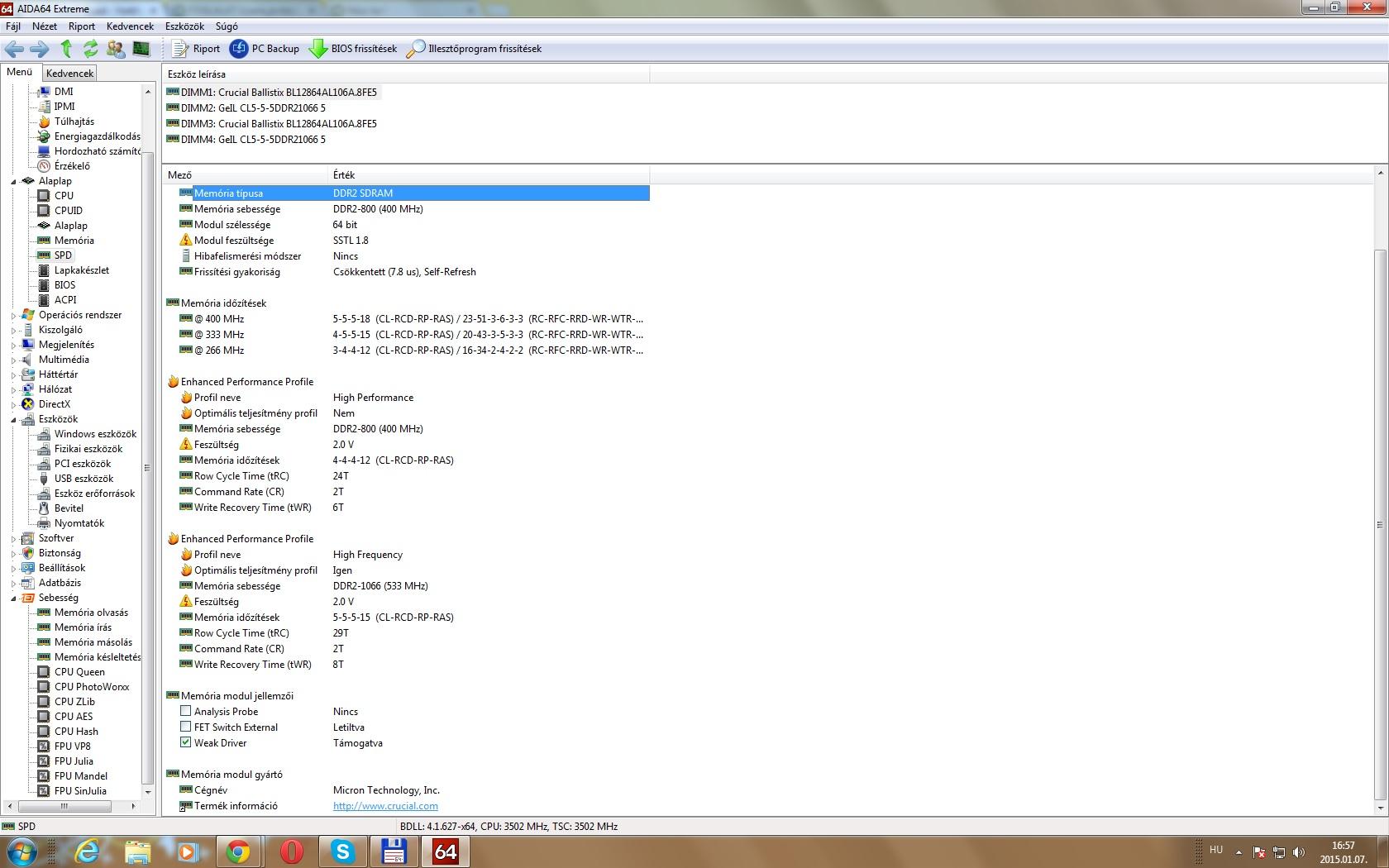The image size is (1389, 868).
Task: Collapse the Alaplap tree node
Action: point(13,181)
